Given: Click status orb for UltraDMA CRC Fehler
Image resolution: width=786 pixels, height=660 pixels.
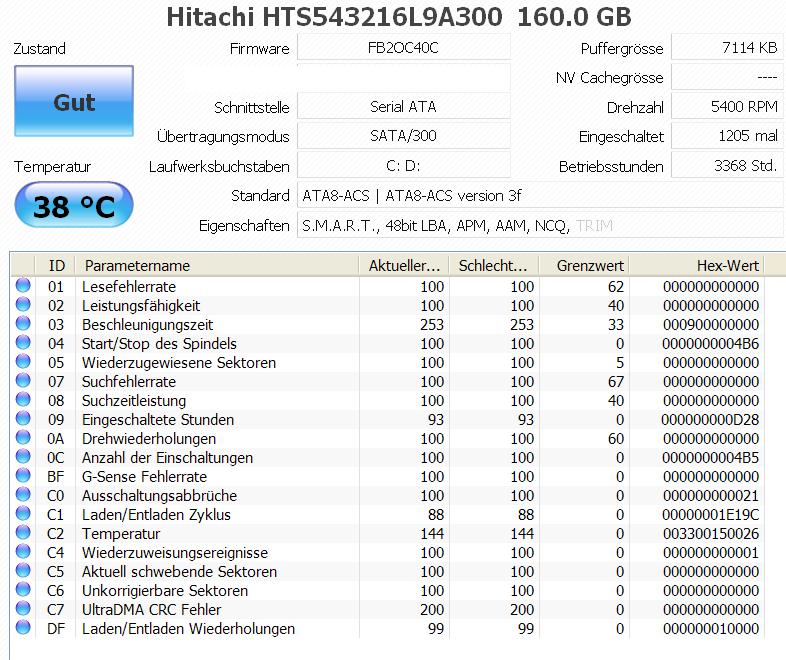Looking at the screenshot, I should 23,608.
